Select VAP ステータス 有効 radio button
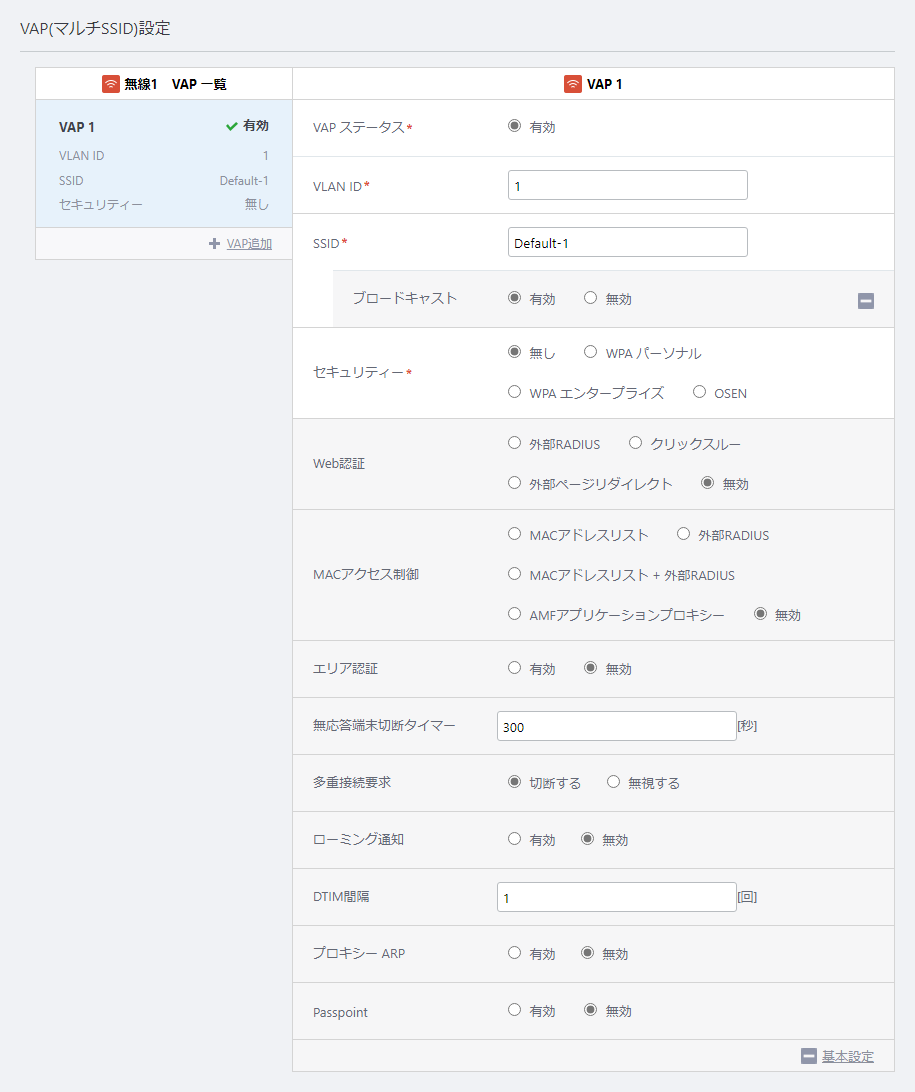 [x=515, y=126]
